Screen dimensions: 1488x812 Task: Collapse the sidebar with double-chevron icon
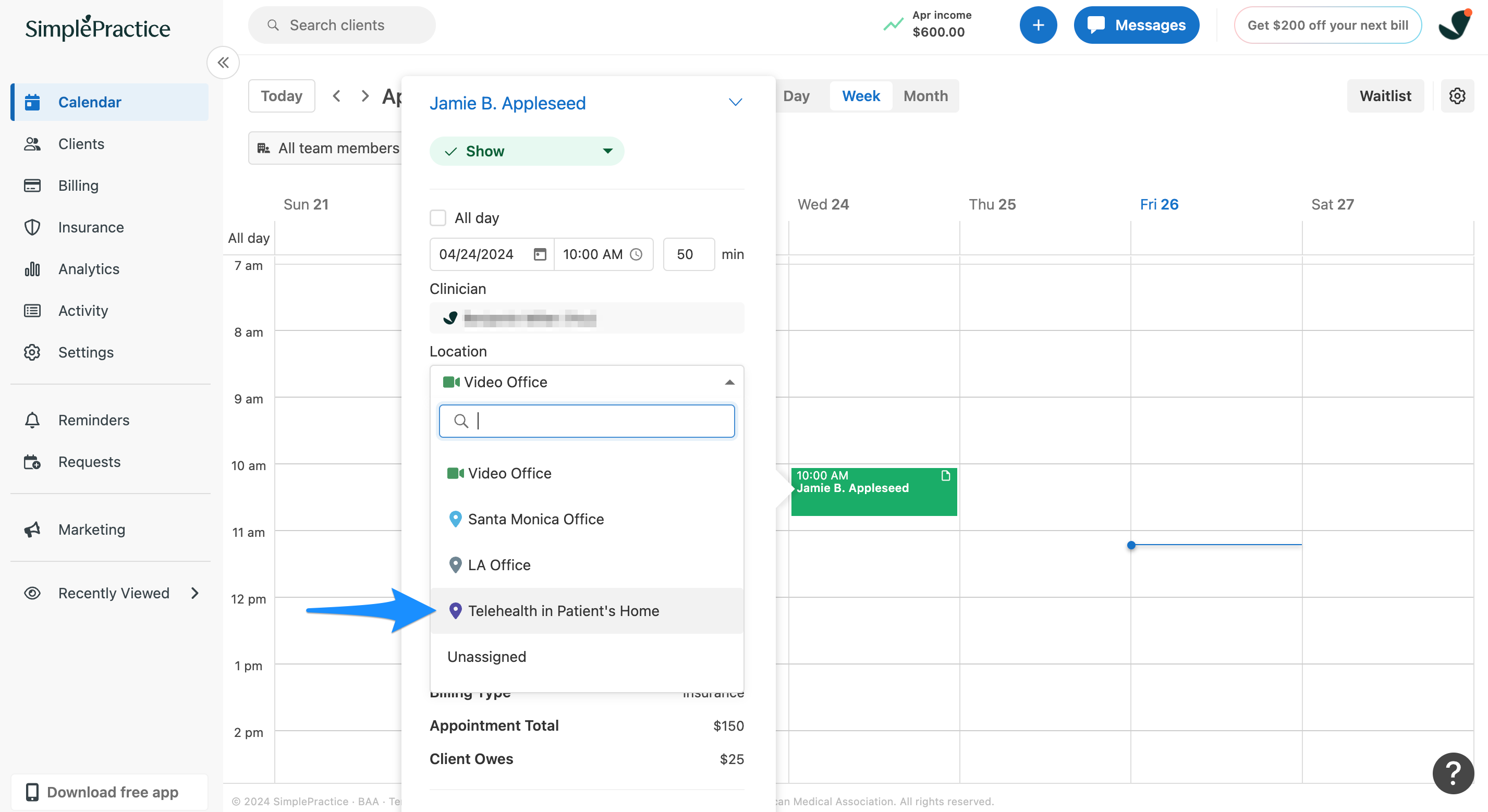[223, 63]
